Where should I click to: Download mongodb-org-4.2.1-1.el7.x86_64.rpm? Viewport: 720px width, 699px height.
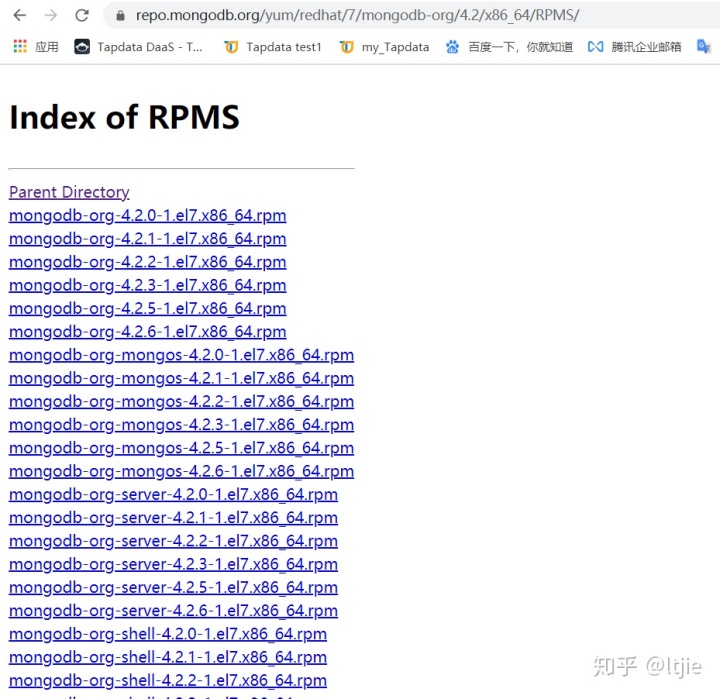147,239
